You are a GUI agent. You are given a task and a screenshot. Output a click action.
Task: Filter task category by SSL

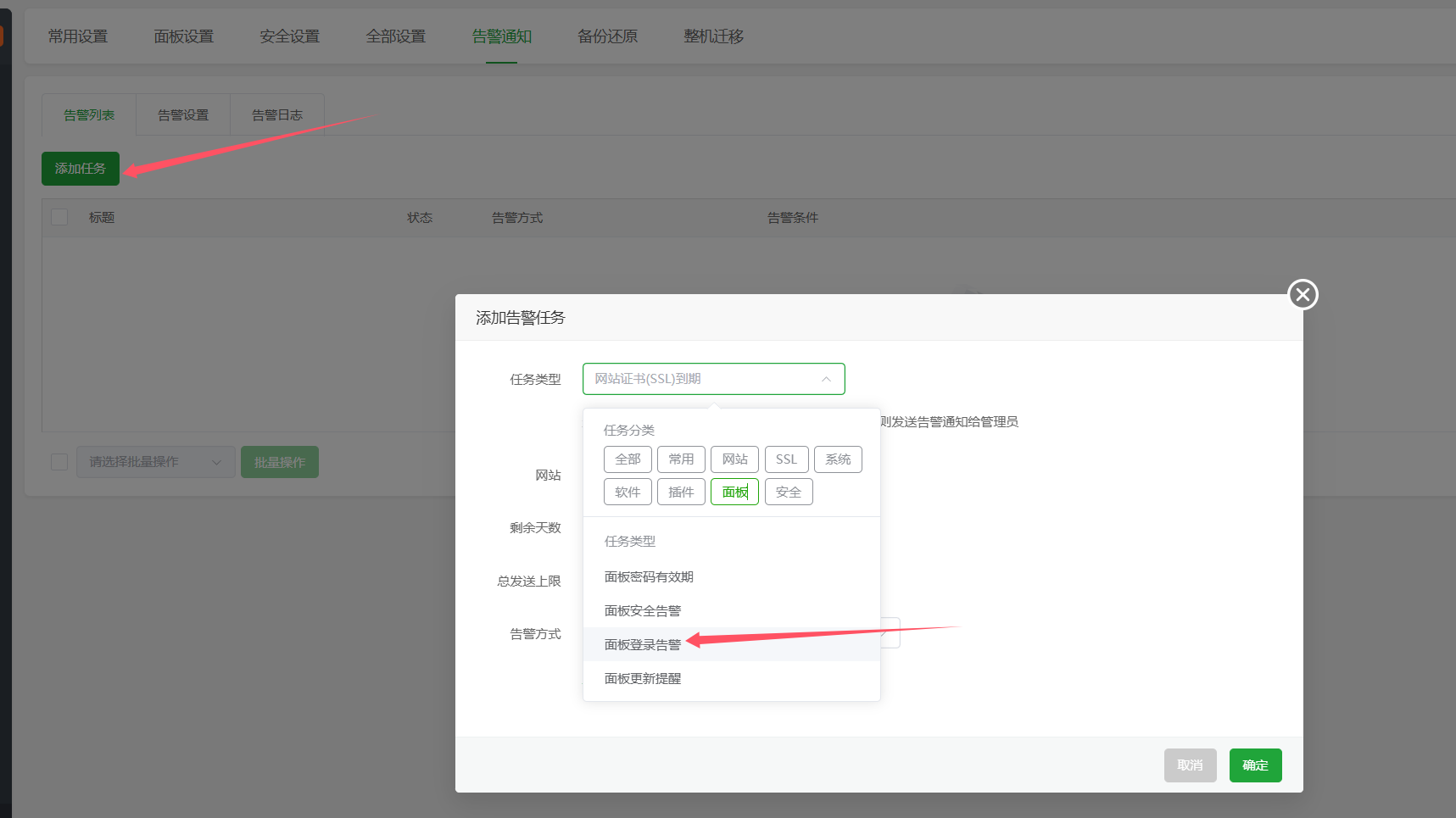(x=786, y=459)
